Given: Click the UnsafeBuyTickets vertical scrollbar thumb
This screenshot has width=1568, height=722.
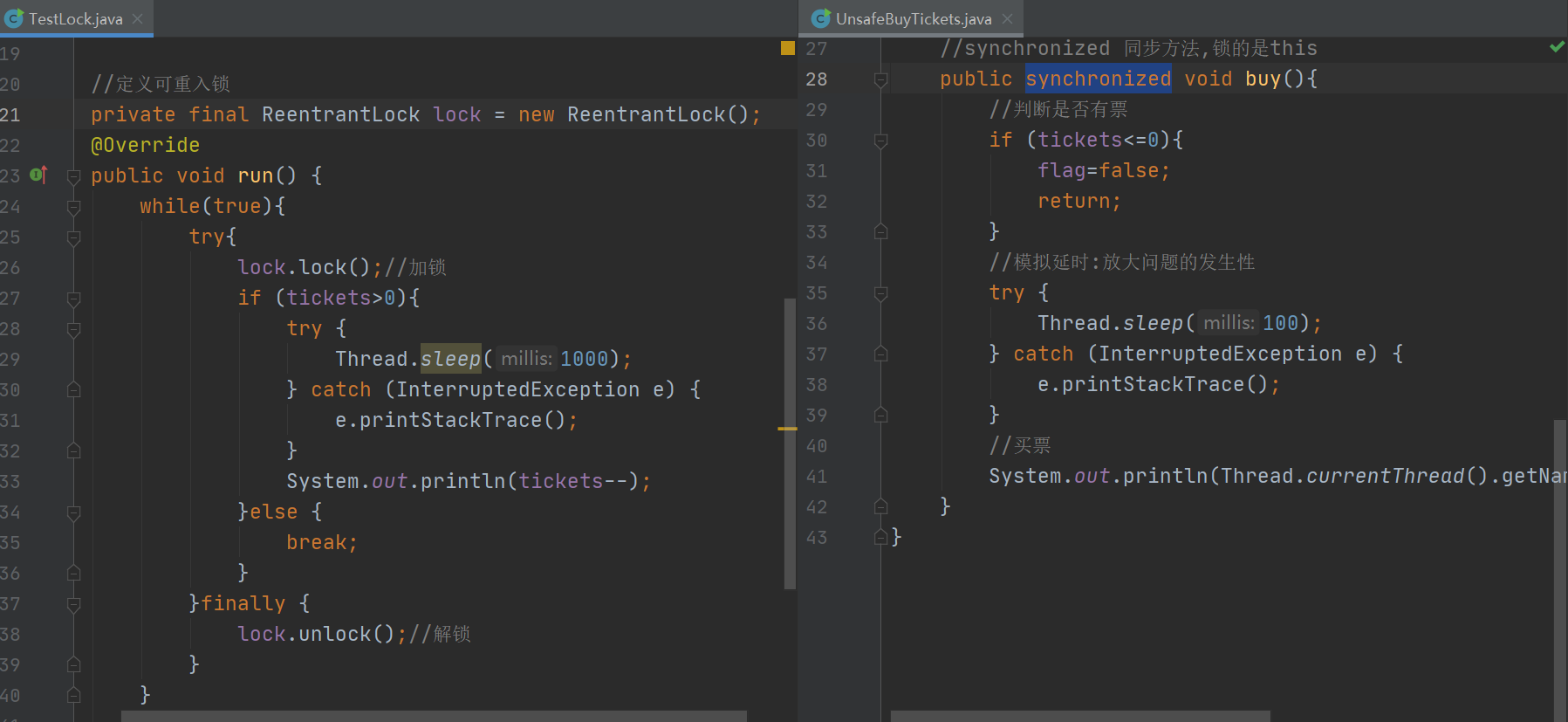Looking at the screenshot, I should click(1560, 571).
